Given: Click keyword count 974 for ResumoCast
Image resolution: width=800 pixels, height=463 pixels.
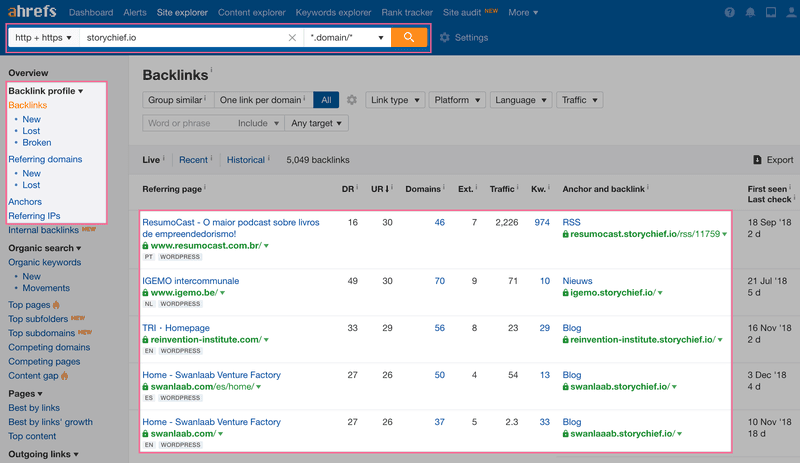Looking at the screenshot, I should click(542, 223).
